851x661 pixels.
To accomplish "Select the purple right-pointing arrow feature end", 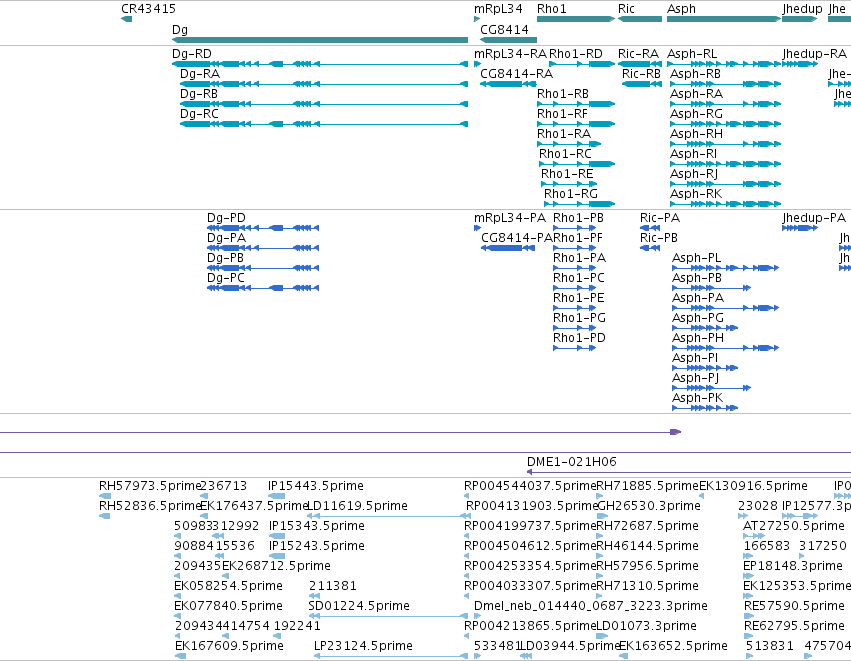I will point(676,432).
